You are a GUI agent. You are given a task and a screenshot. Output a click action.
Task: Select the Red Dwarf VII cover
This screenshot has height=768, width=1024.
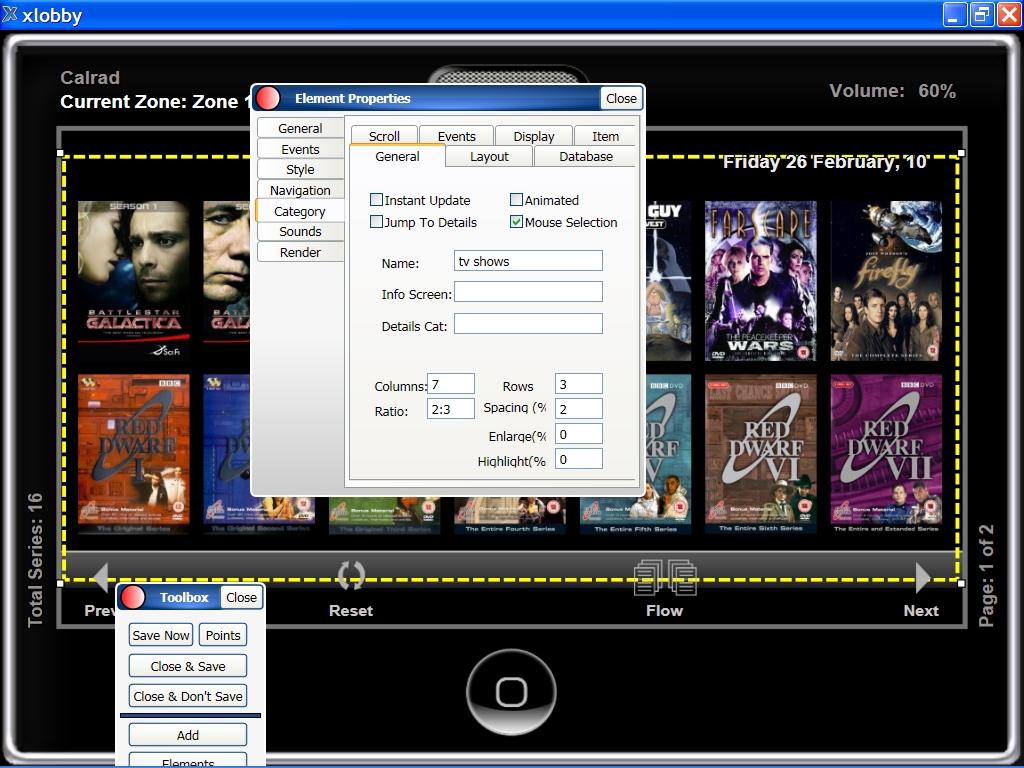886,454
